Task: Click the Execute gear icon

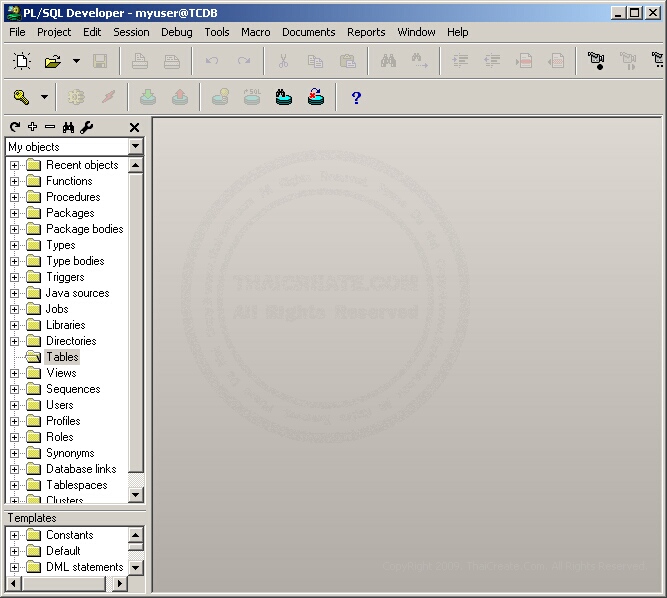Action: pos(76,97)
